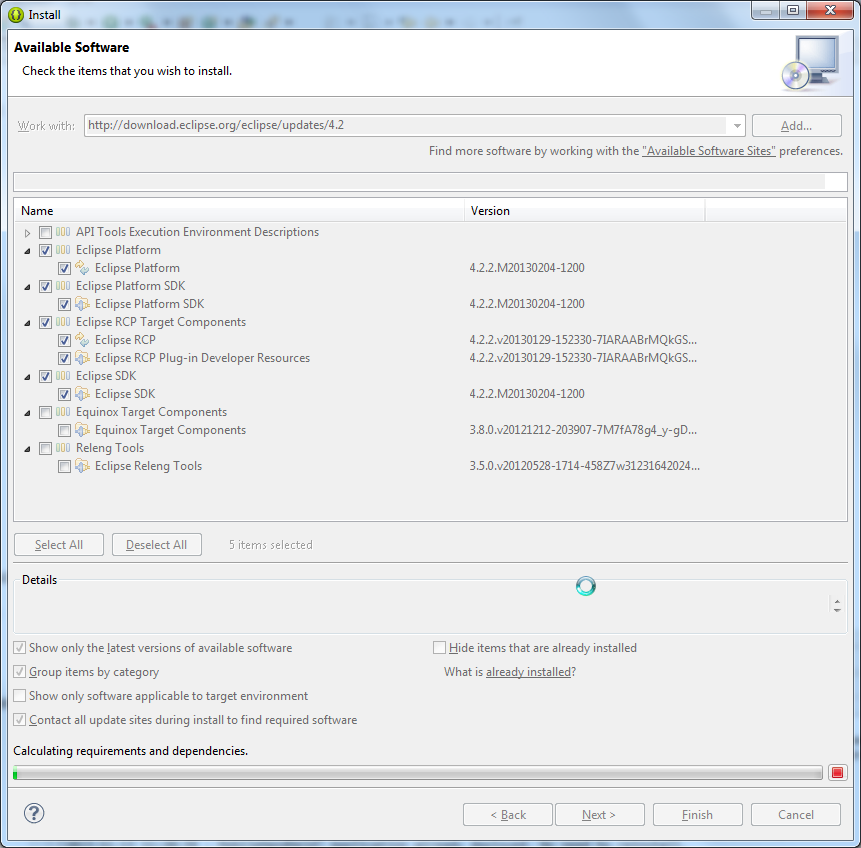Screen dimensions: 861x848
Task: Cancel the Install dialog
Action: [796, 814]
